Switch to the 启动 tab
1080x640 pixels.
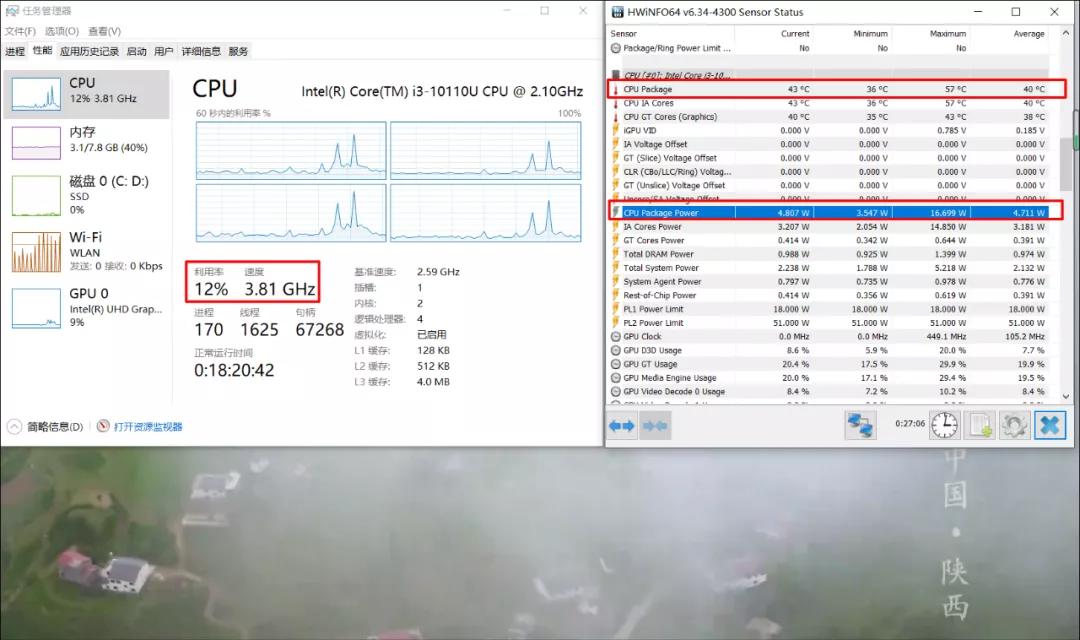click(x=136, y=51)
